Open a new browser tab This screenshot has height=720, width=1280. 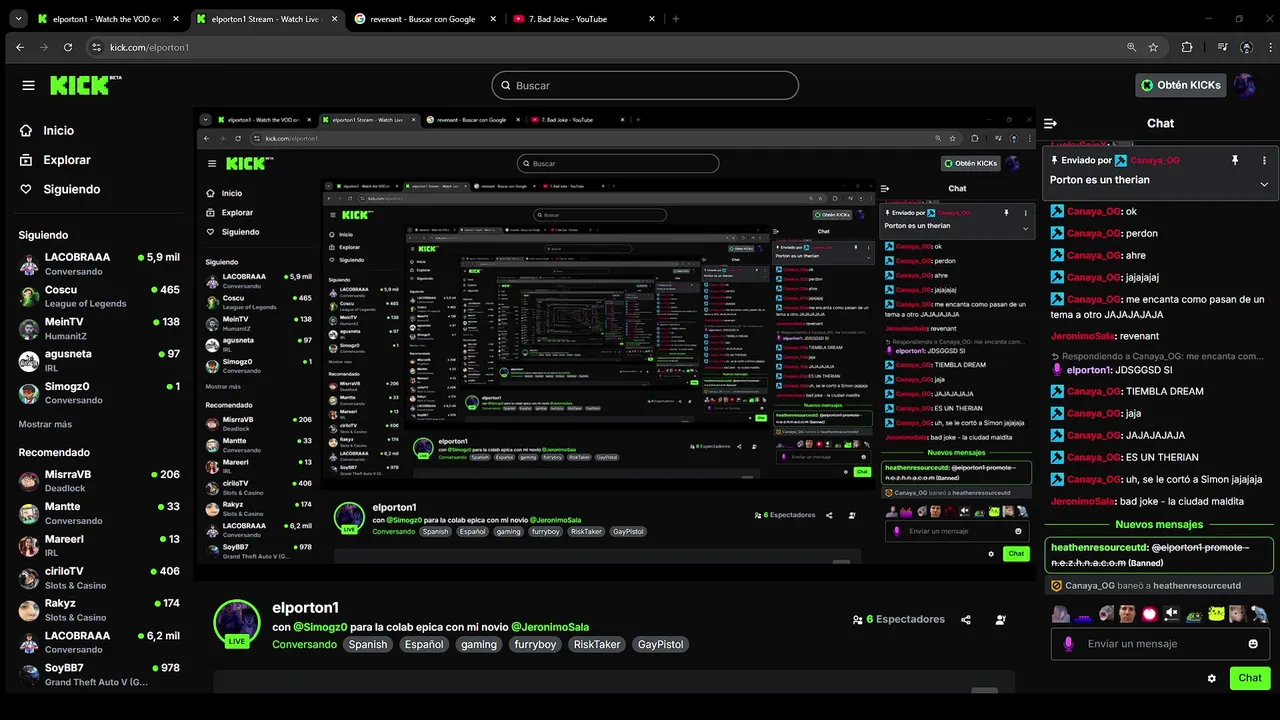point(676,19)
